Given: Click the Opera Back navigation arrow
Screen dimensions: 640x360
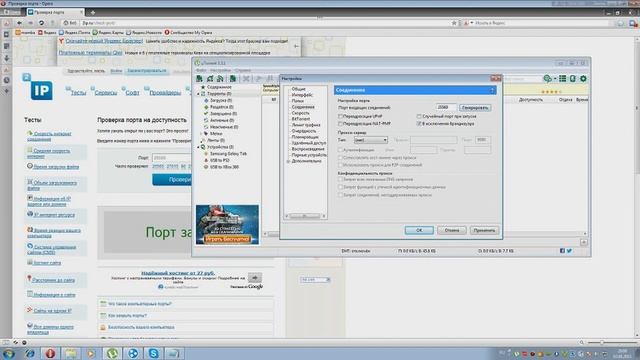Looking at the screenshot, I should pos(19,23).
